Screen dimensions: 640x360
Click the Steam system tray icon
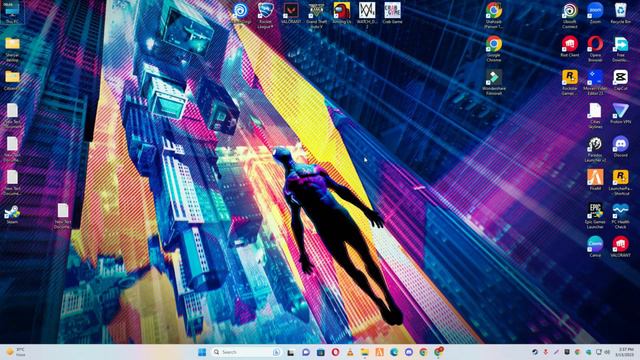tap(535, 352)
